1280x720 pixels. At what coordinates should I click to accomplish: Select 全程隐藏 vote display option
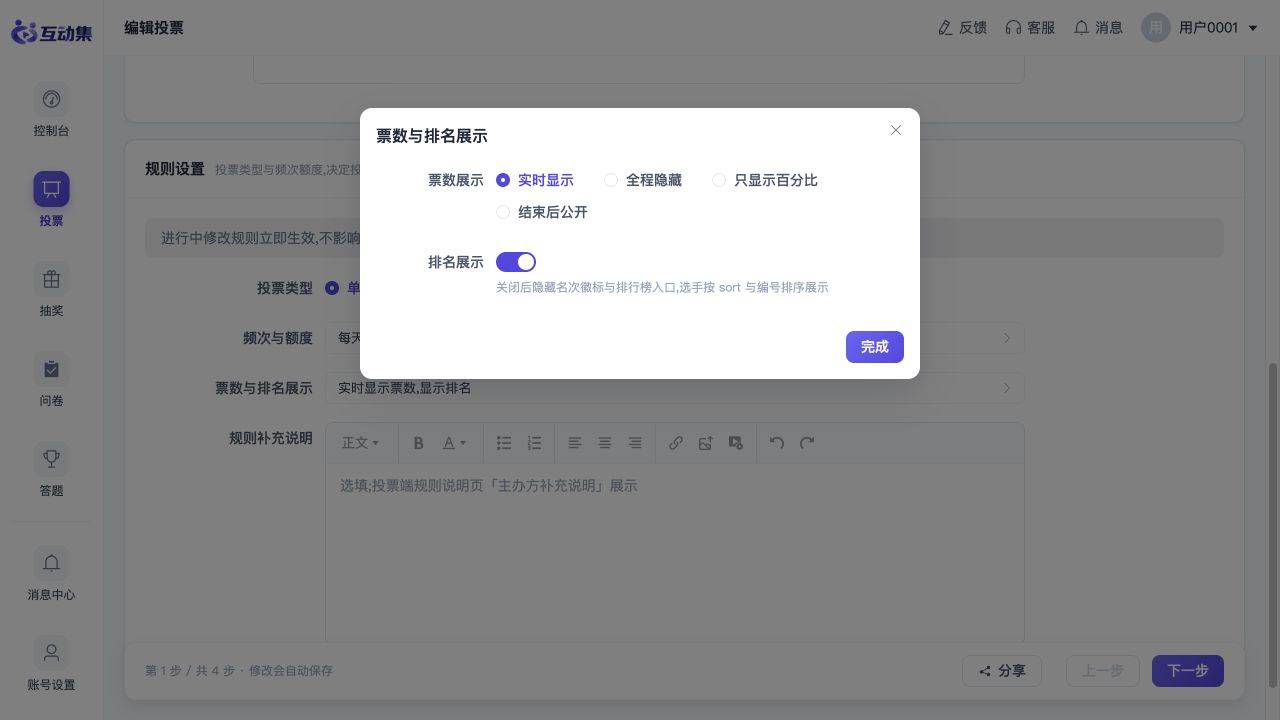click(643, 180)
